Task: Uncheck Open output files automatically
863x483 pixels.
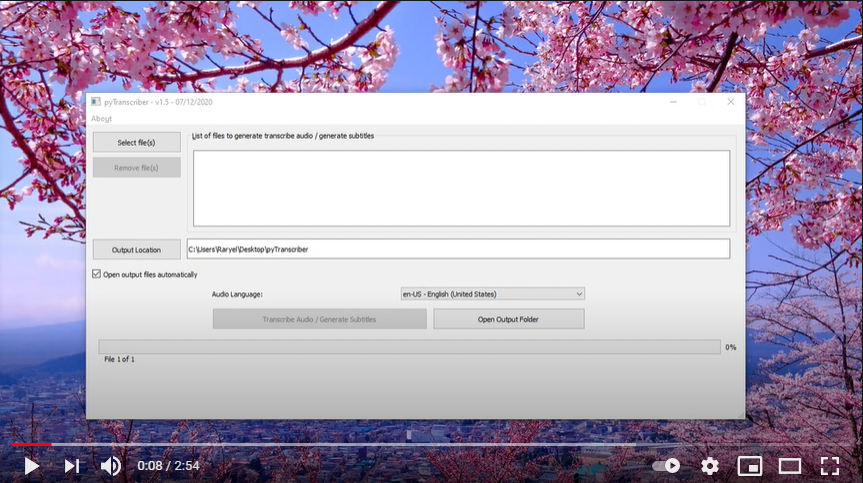Action: coord(97,274)
